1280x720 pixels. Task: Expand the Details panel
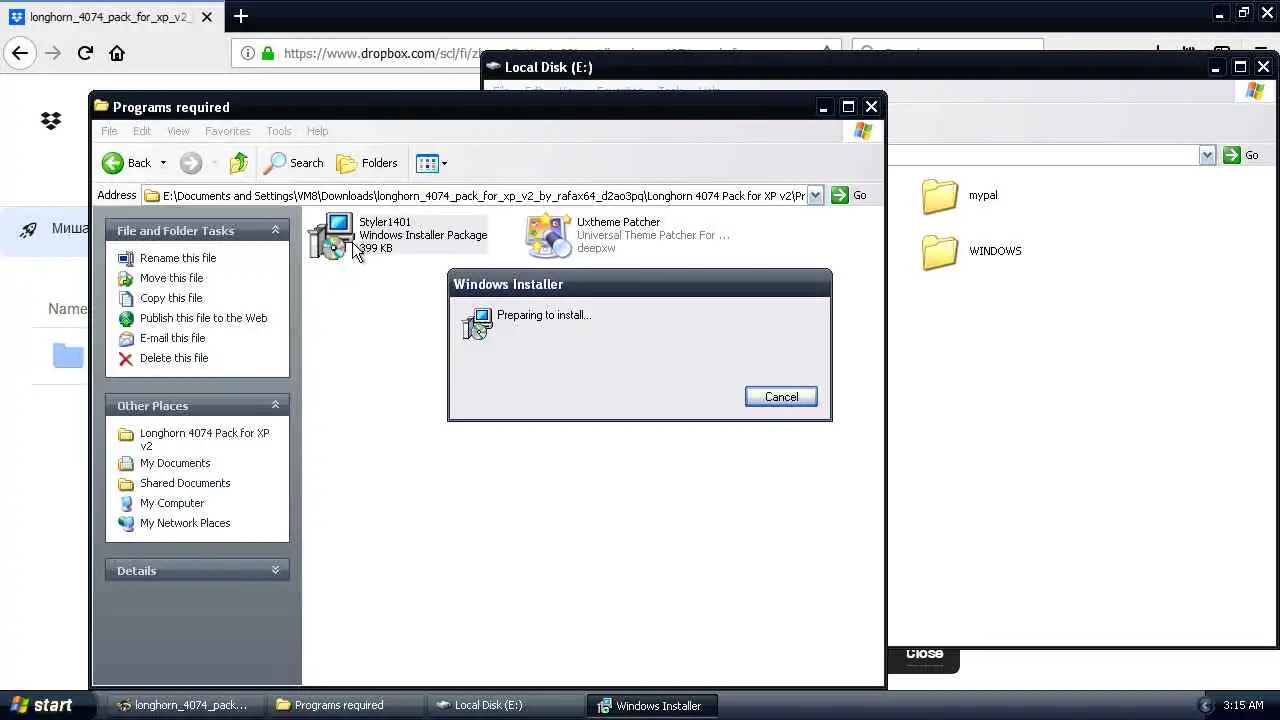point(275,570)
